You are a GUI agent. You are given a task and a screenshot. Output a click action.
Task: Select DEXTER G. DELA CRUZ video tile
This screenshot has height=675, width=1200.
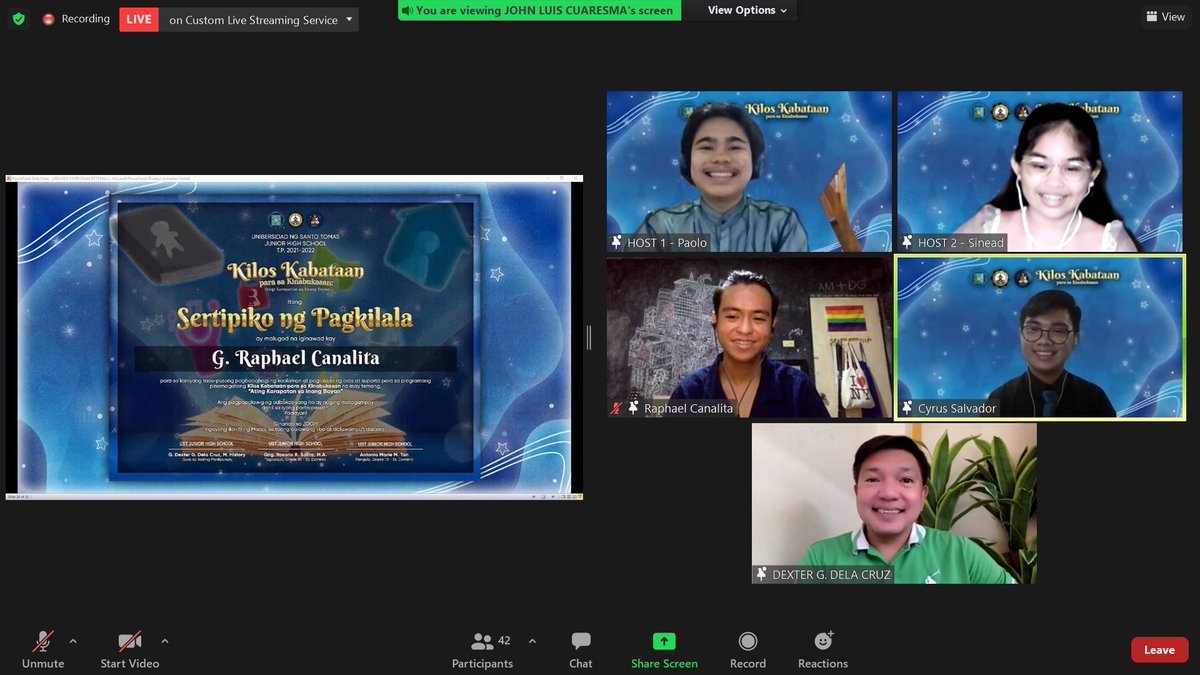coord(894,503)
